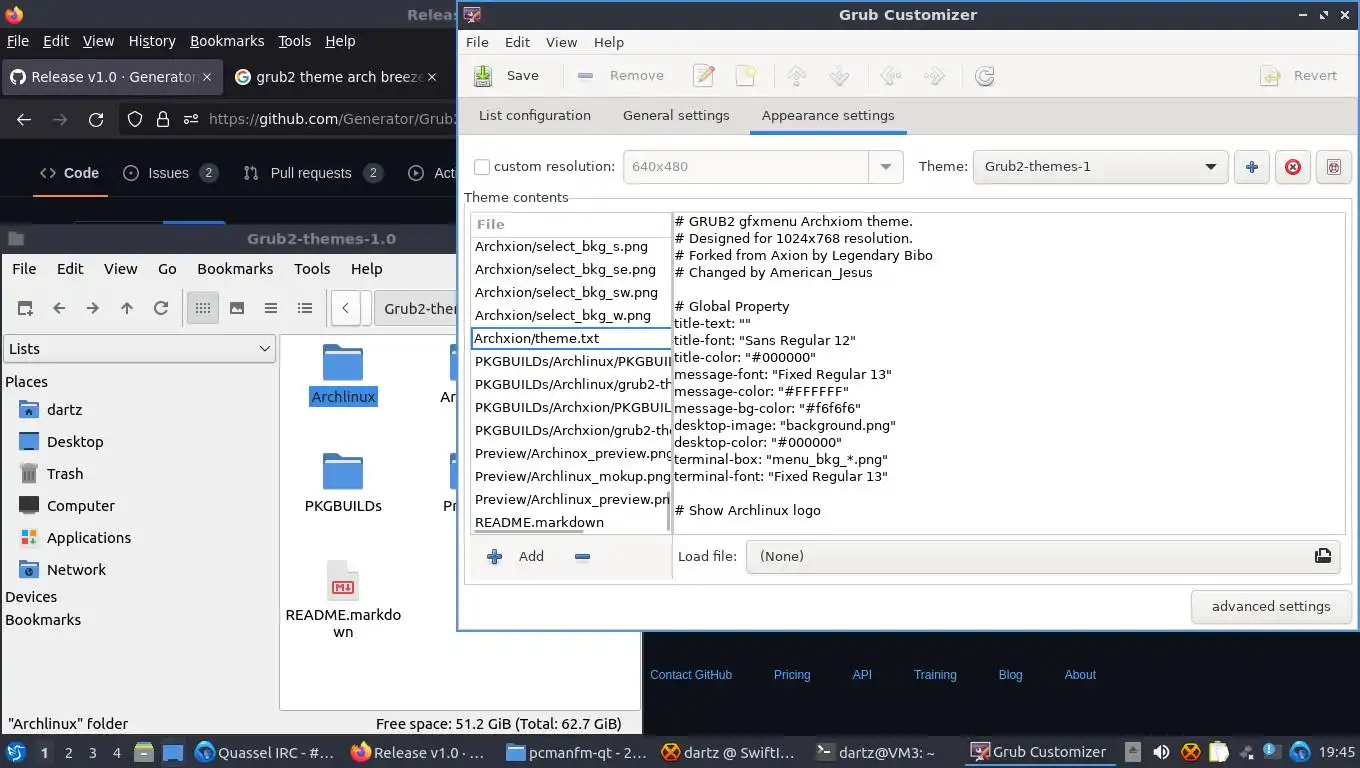1360x768 pixels.
Task: Reload the folder in file manager
Action: [160, 308]
